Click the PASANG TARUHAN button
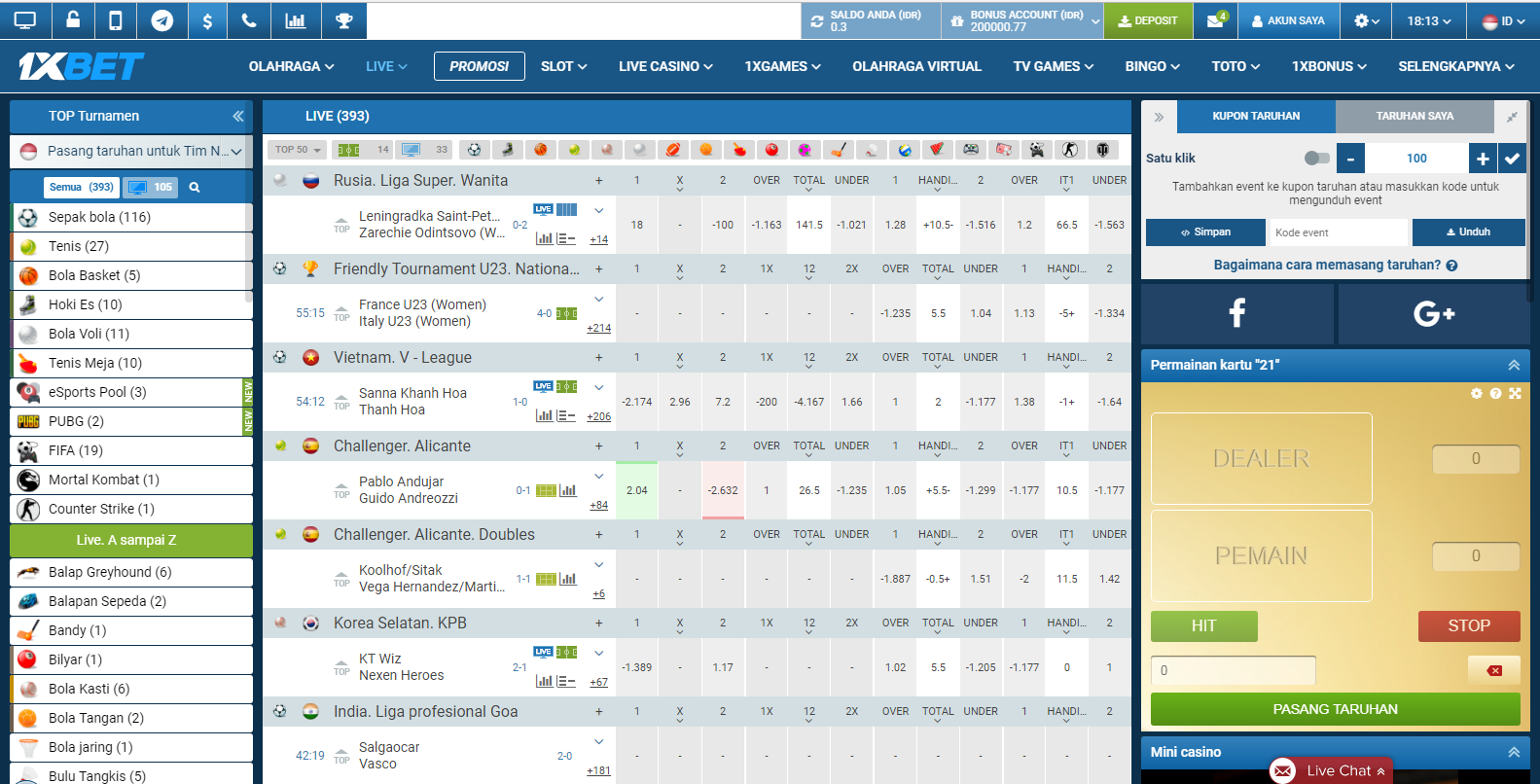Viewport: 1540px width, 784px height. [x=1335, y=709]
